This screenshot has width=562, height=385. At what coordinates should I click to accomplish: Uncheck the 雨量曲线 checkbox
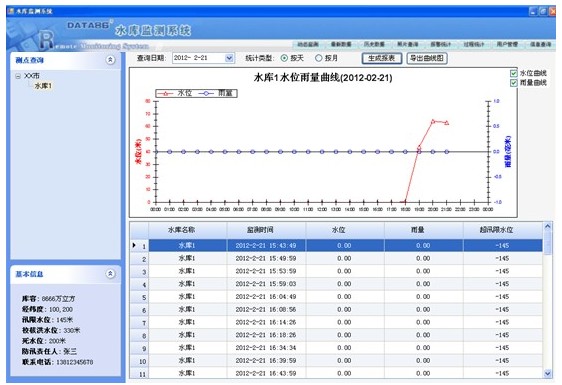pyautogui.click(x=513, y=83)
